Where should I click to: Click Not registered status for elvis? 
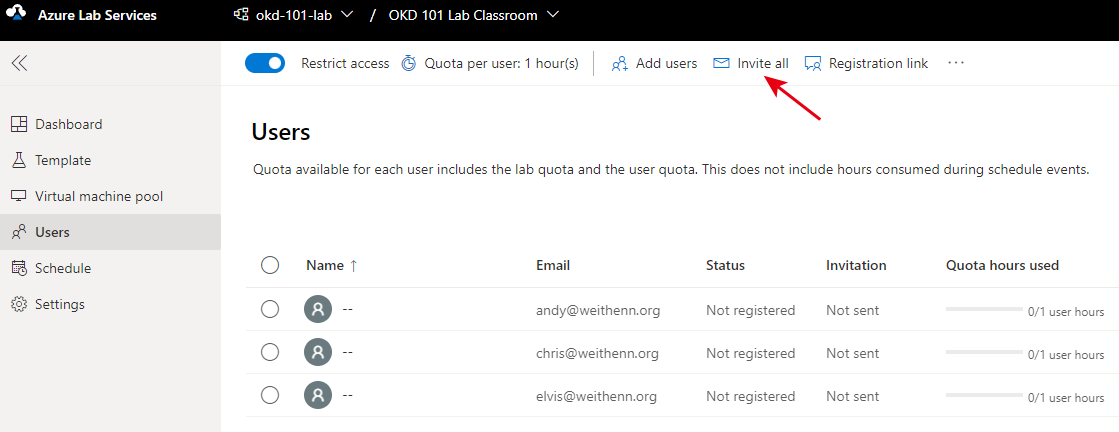point(751,396)
